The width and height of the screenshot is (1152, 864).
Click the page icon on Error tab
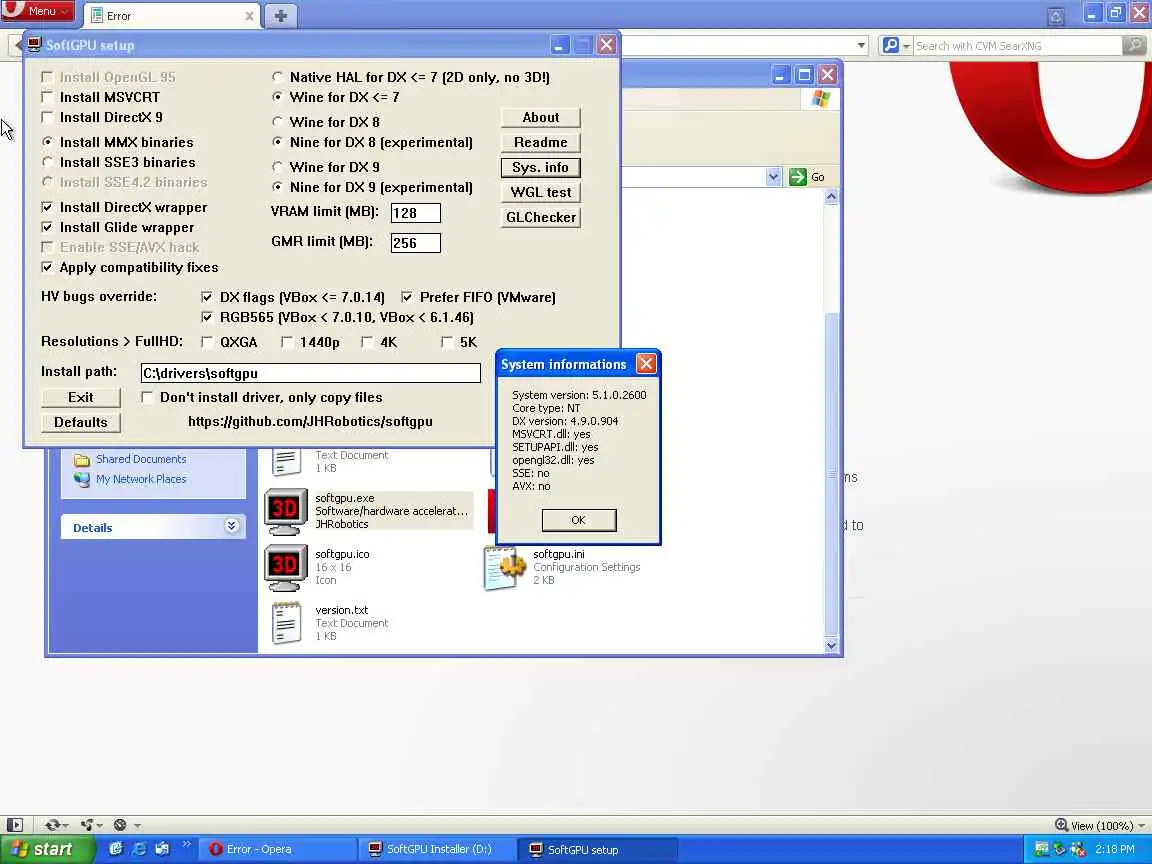click(x=96, y=15)
